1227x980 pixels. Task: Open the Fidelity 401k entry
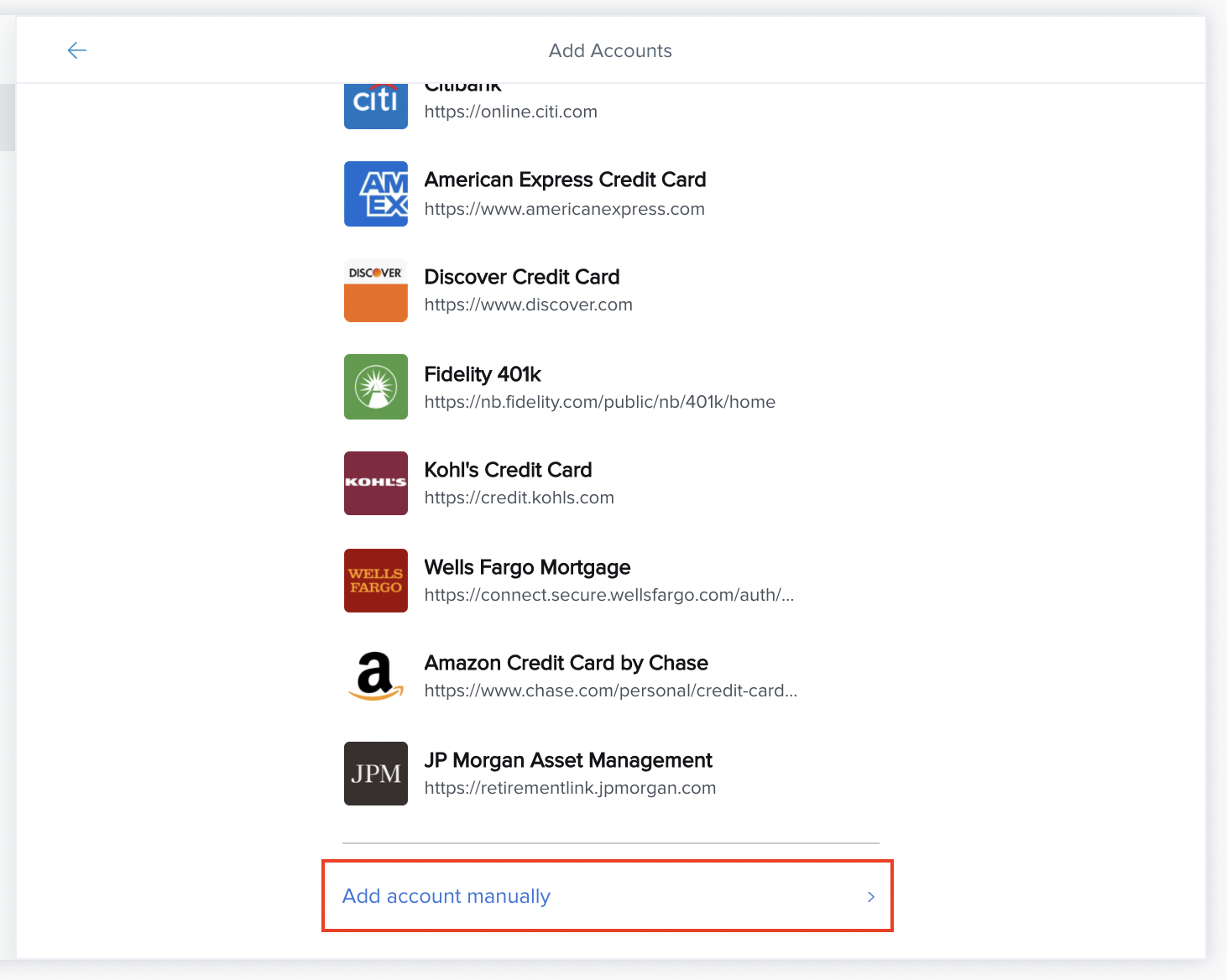[483, 374]
